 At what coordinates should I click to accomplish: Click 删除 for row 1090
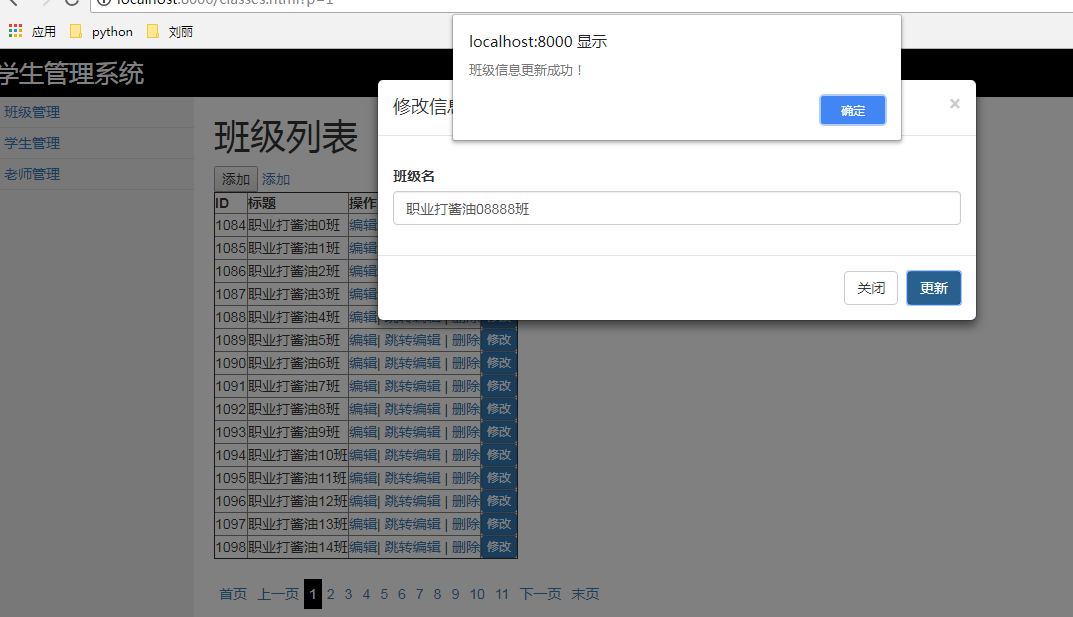tap(465, 363)
